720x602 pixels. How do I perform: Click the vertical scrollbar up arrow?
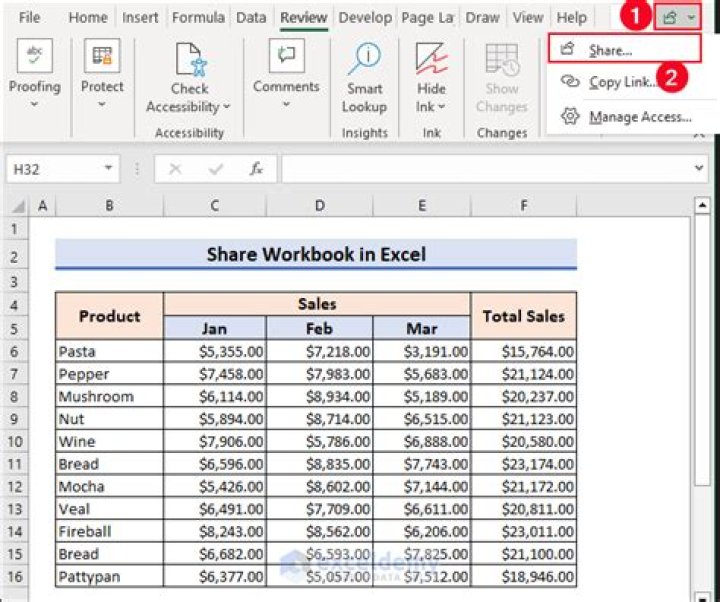pyautogui.click(x=702, y=205)
